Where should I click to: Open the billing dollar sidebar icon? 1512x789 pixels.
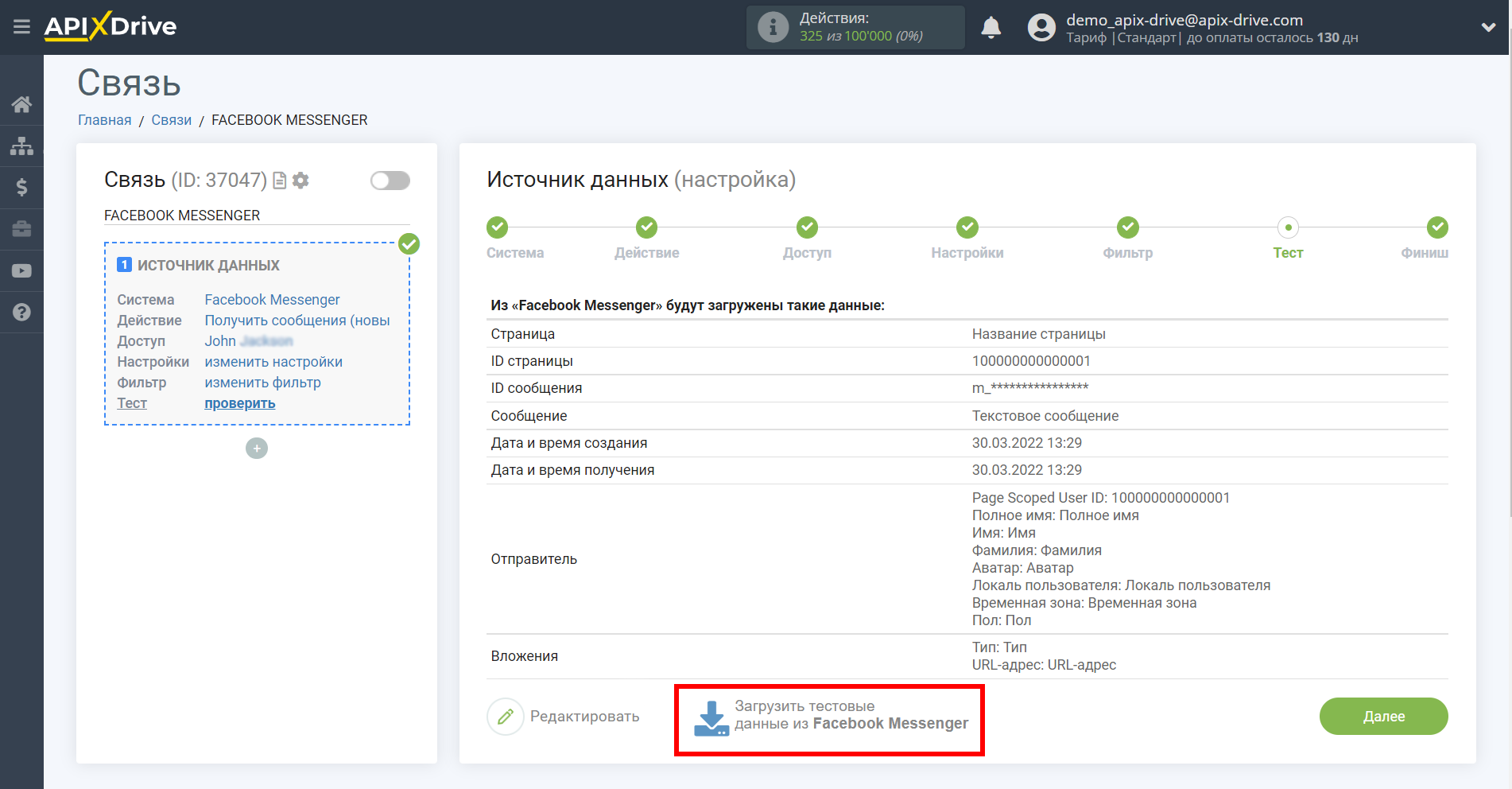(x=21, y=188)
